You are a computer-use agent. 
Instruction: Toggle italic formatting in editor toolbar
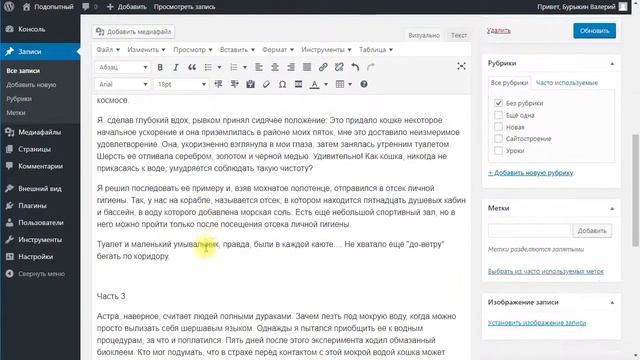click(x=176, y=67)
